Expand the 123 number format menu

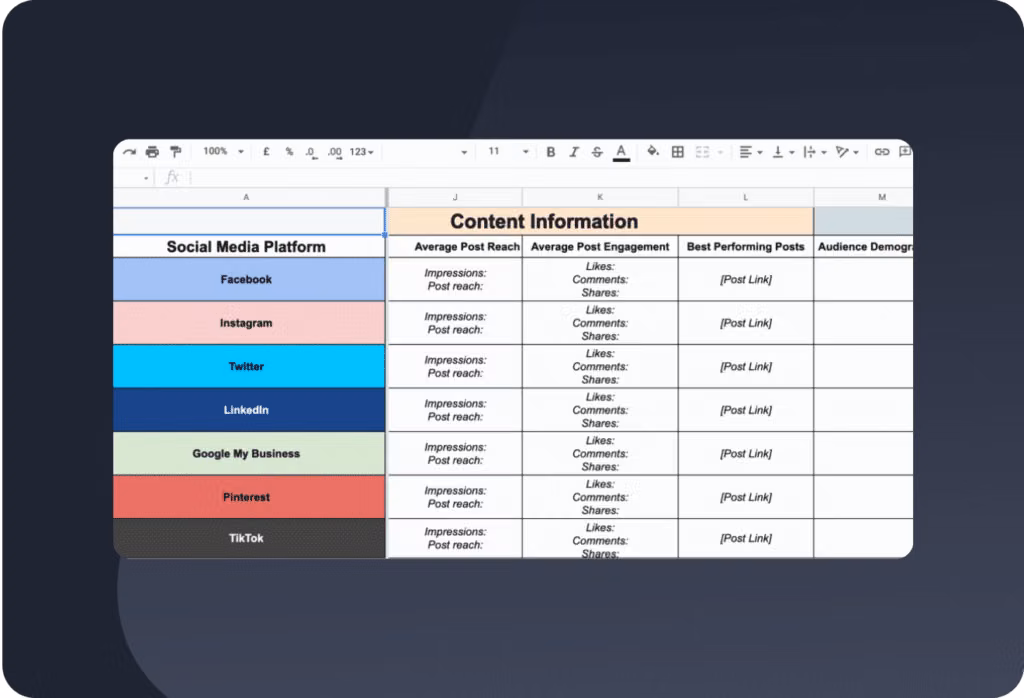point(362,152)
